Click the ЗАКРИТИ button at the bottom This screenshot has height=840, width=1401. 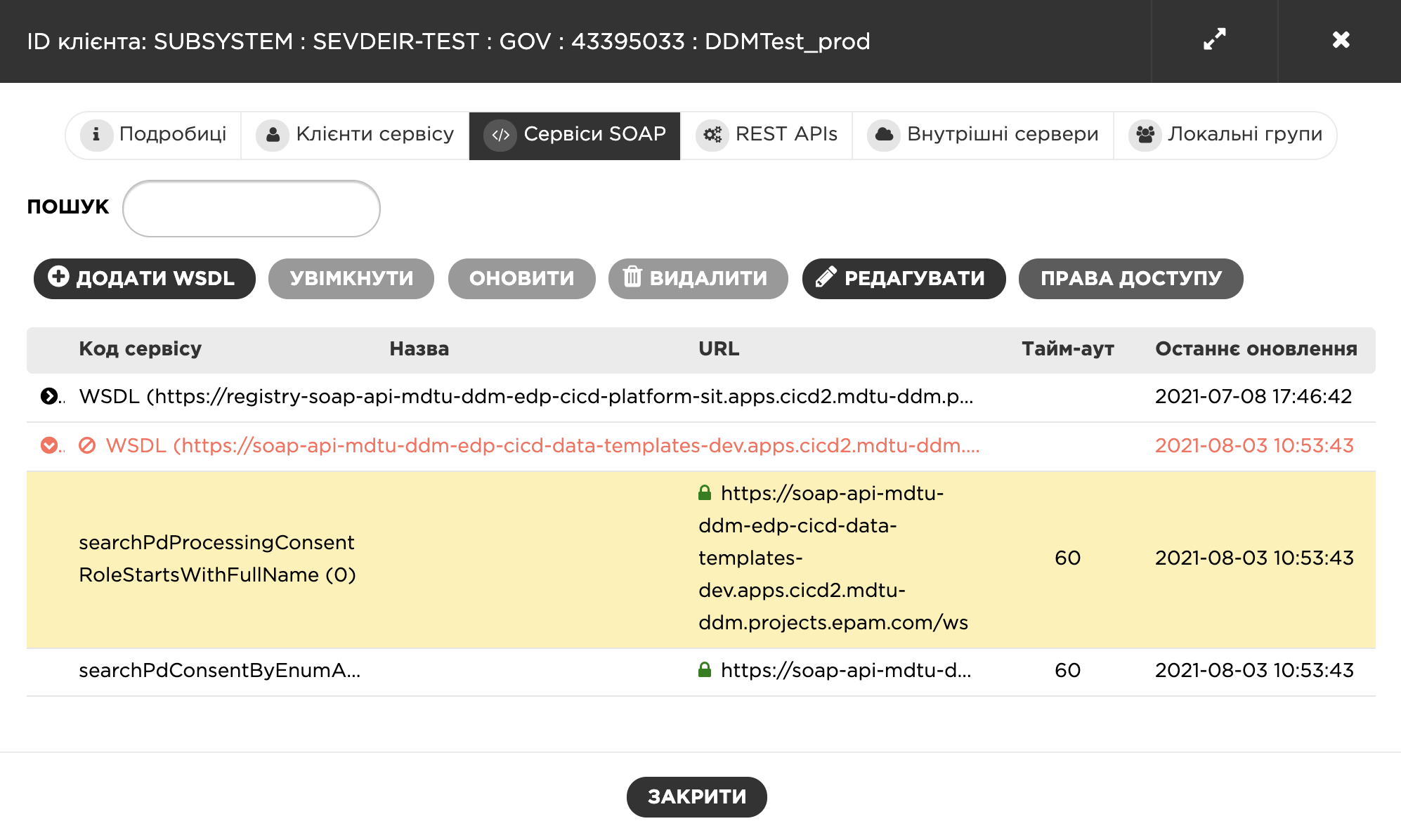(x=696, y=796)
